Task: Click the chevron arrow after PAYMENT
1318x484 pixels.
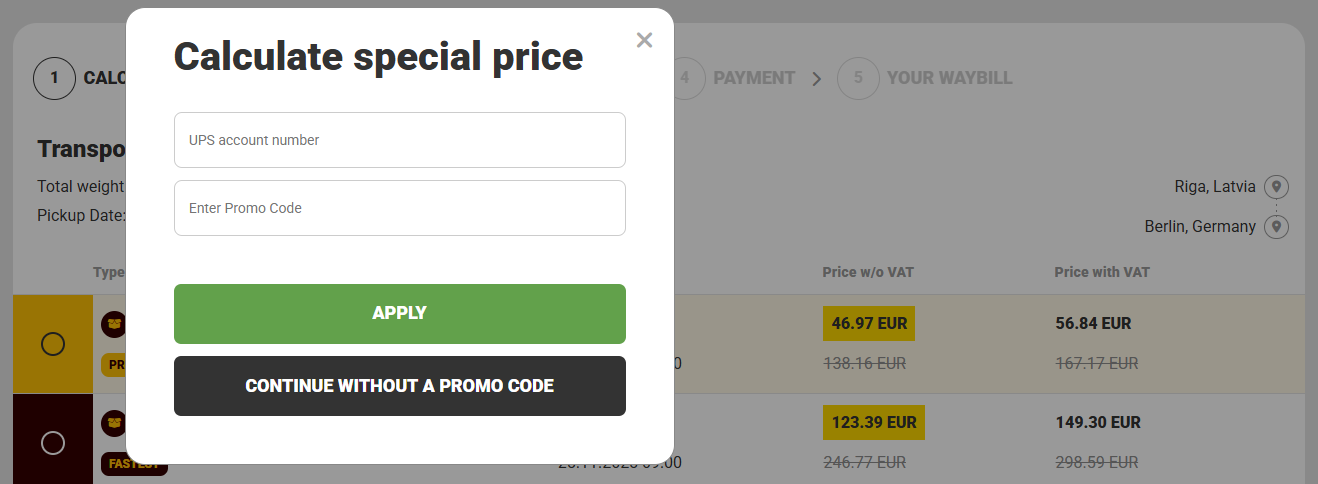Action: tap(817, 78)
